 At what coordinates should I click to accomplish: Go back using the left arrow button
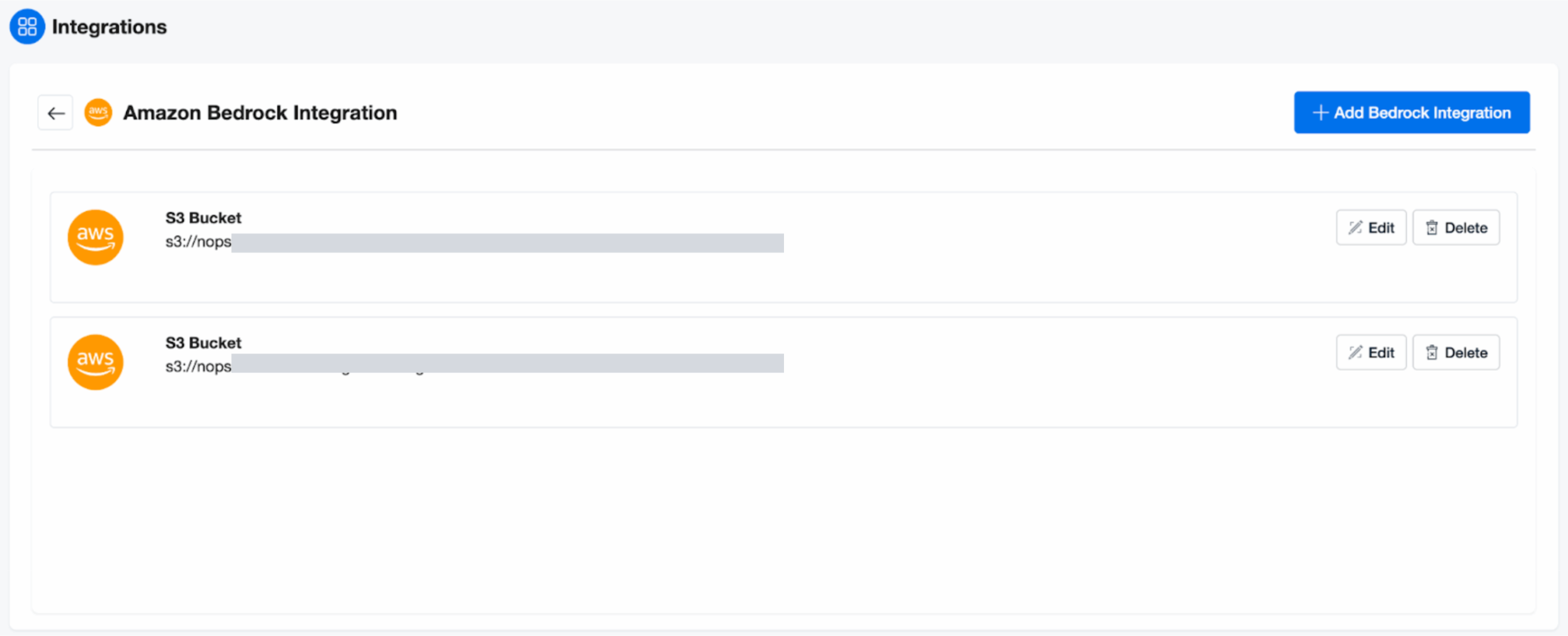[x=56, y=113]
